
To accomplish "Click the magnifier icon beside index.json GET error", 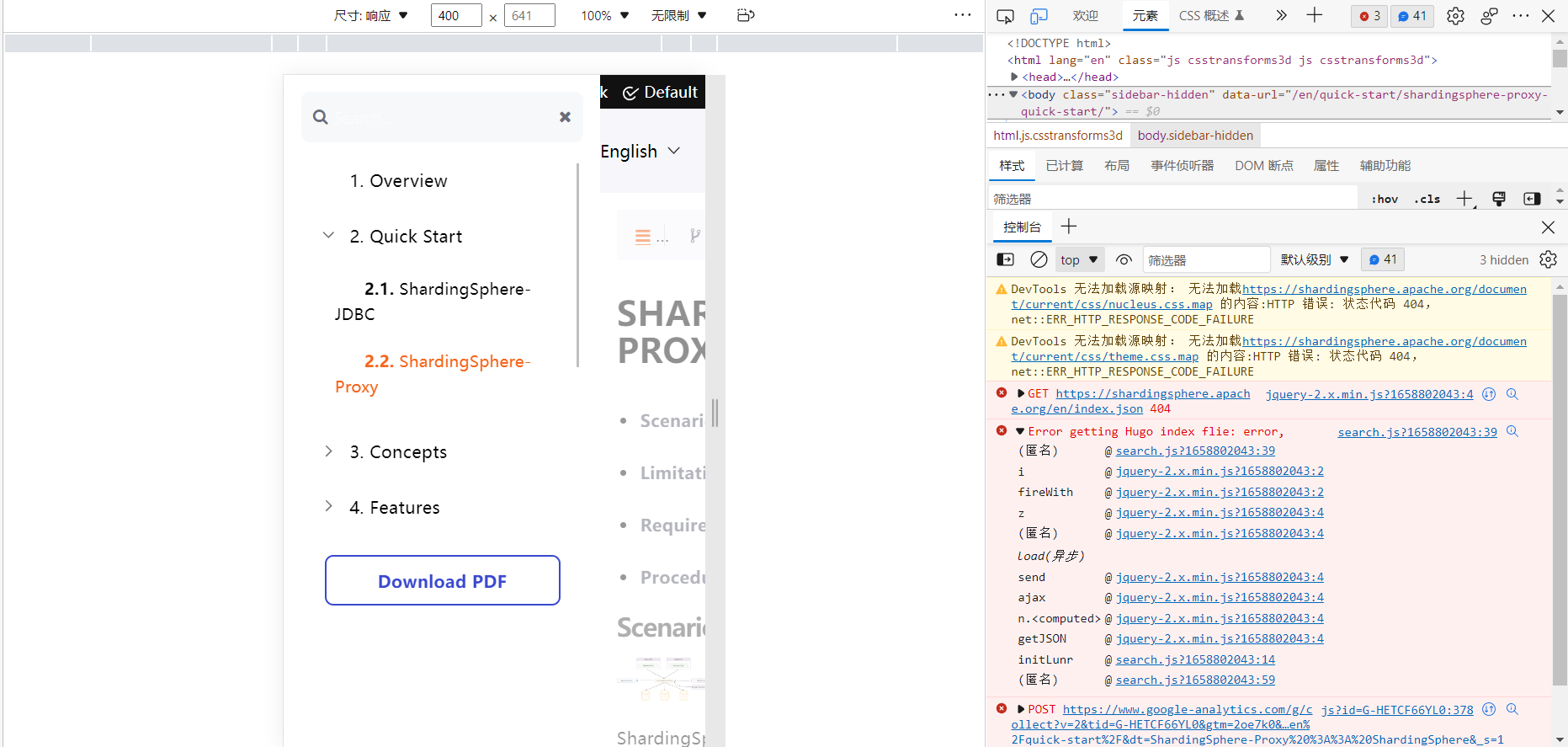I will pyautogui.click(x=1512, y=393).
